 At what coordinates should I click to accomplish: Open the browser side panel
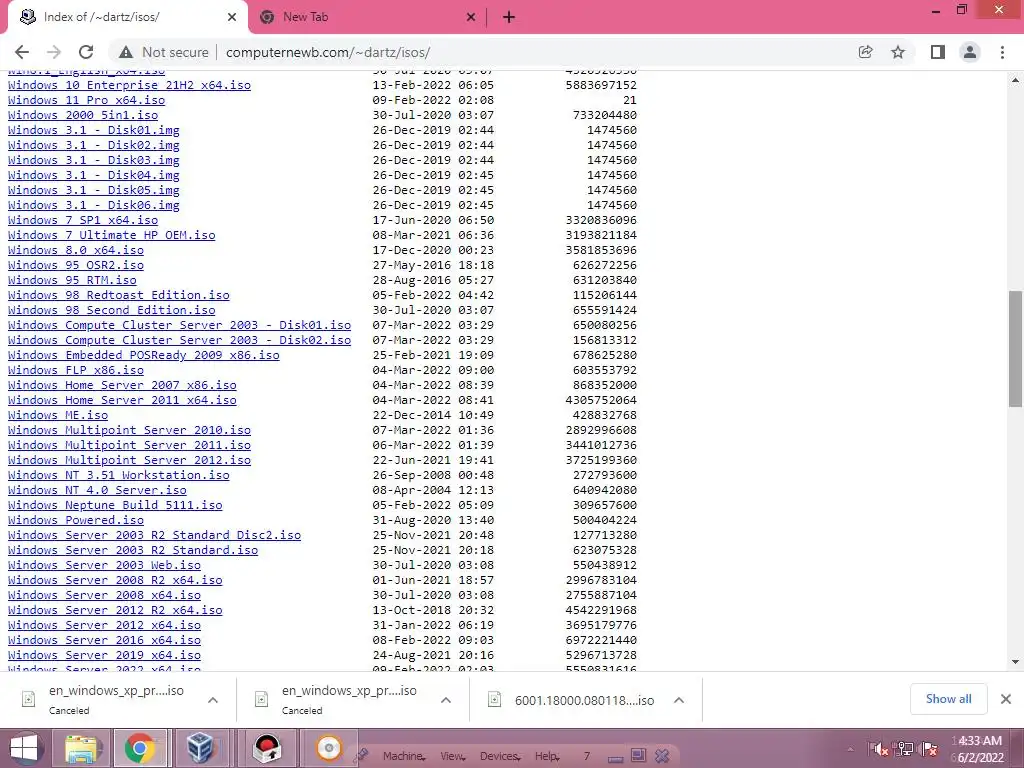point(937,52)
